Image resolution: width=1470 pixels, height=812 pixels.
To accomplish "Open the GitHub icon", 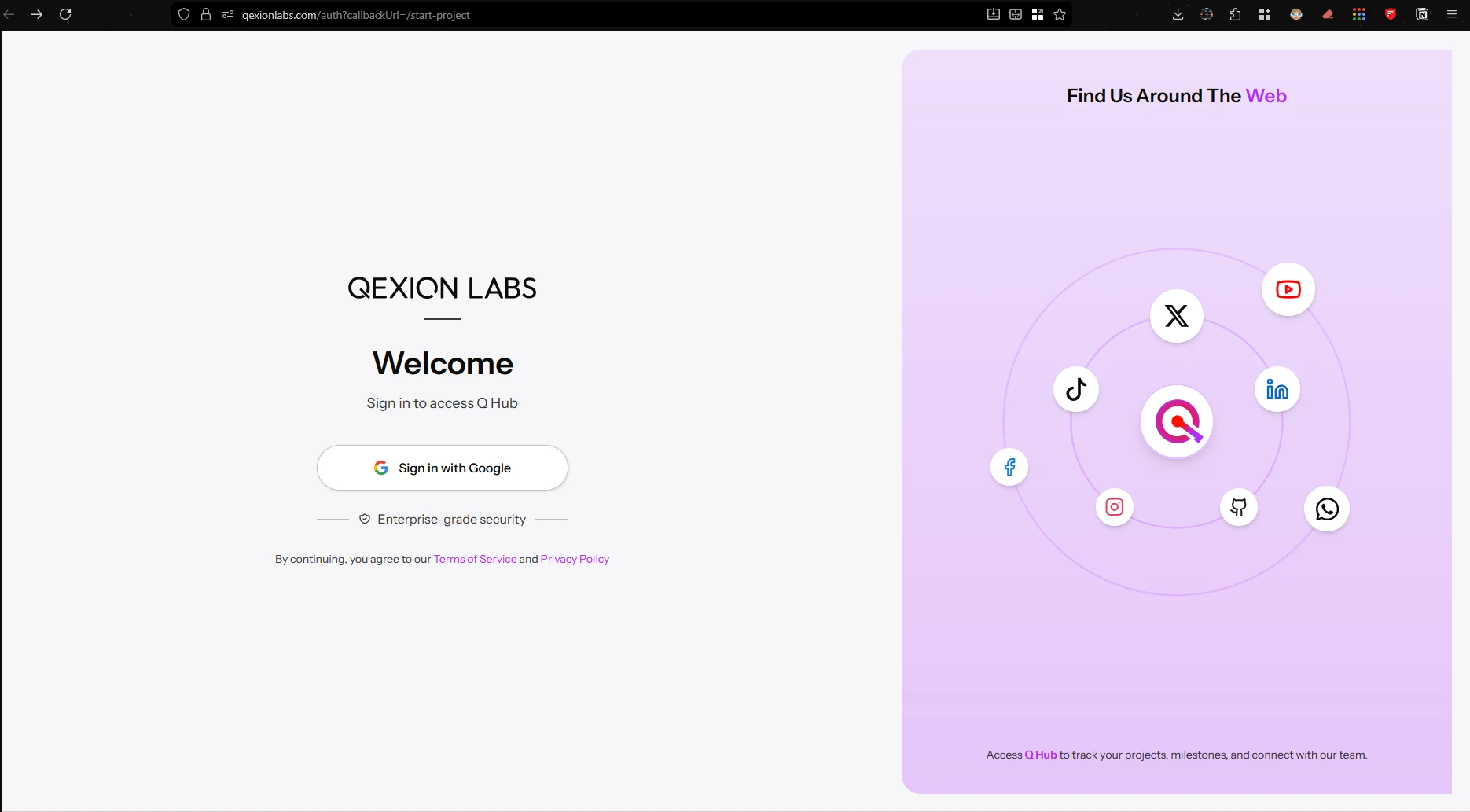I will tap(1238, 507).
